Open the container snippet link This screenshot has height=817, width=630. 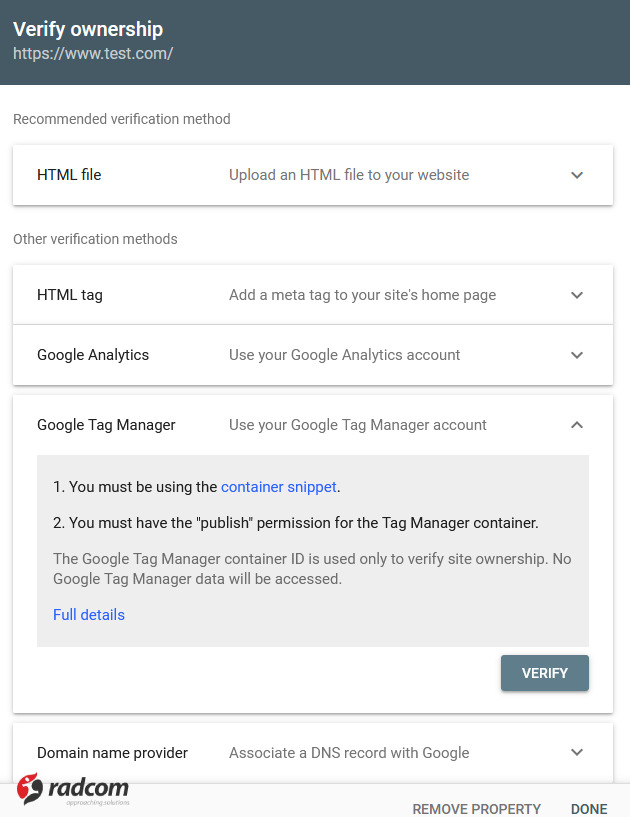tap(278, 487)
